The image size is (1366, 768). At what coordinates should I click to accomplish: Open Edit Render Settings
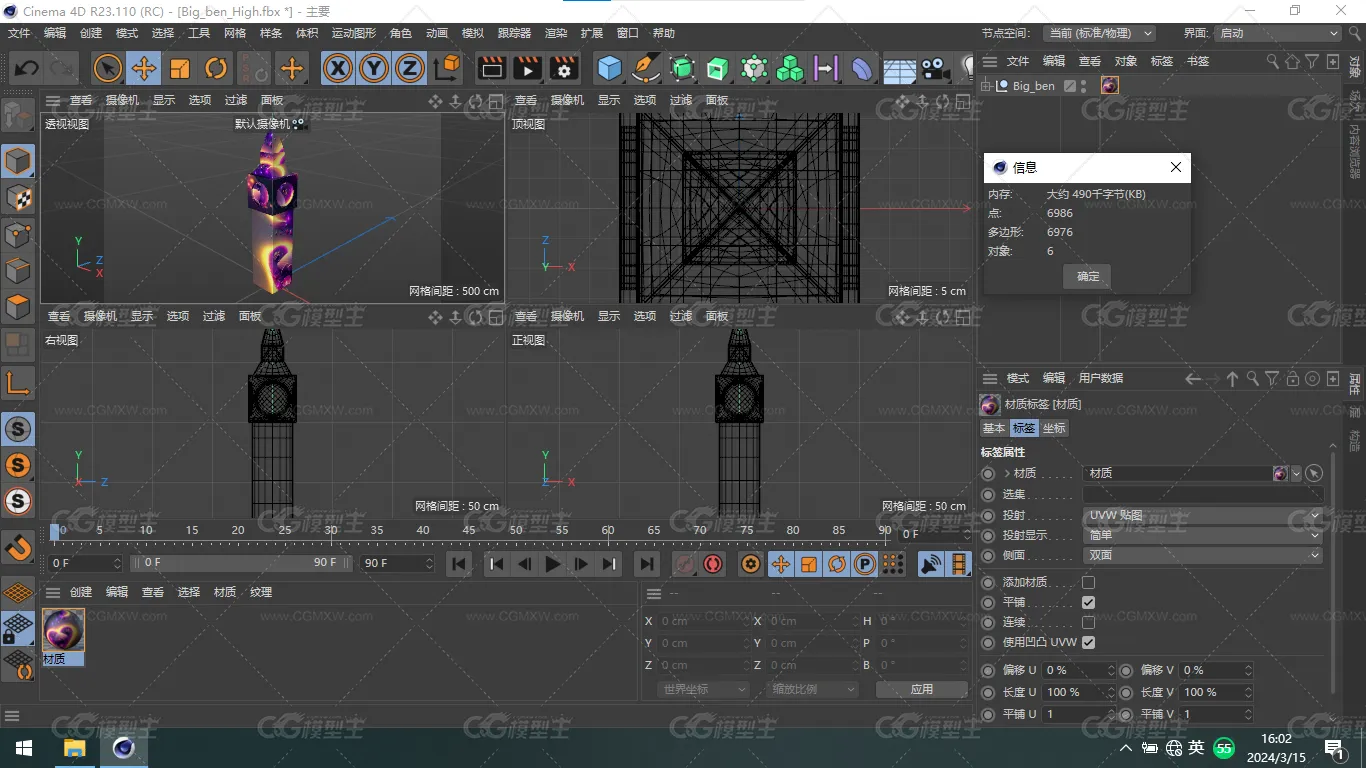[x=564, y=68]
